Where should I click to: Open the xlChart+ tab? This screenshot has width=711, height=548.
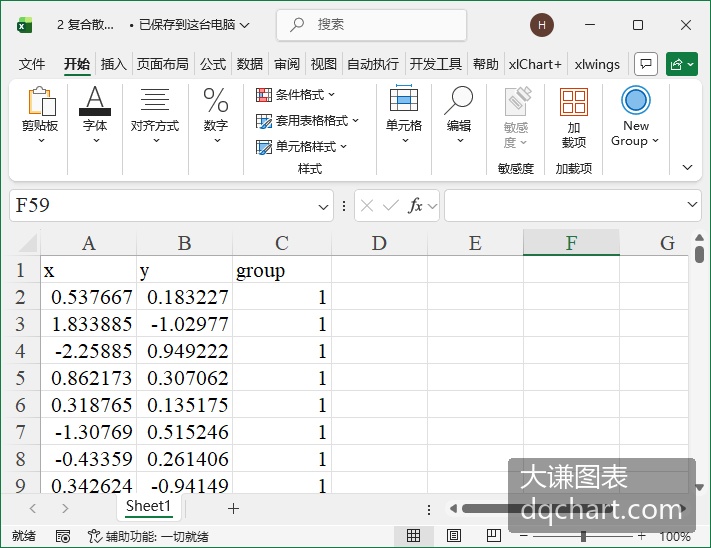(x=535, y=64)
